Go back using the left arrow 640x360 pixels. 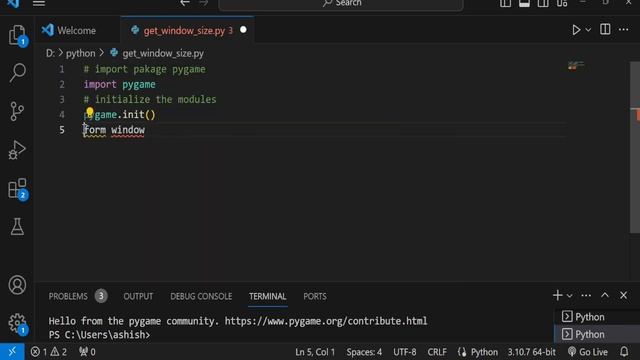184,3
